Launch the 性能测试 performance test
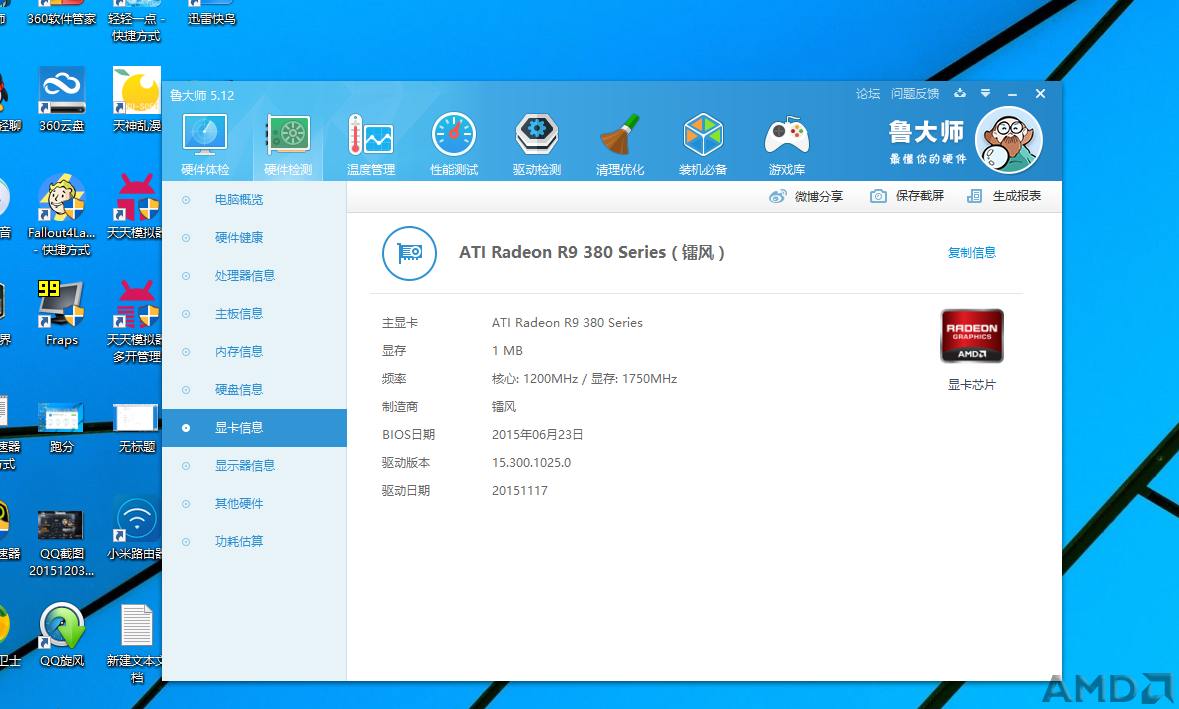The image size is (1179, 709). [x=453, y=145]
